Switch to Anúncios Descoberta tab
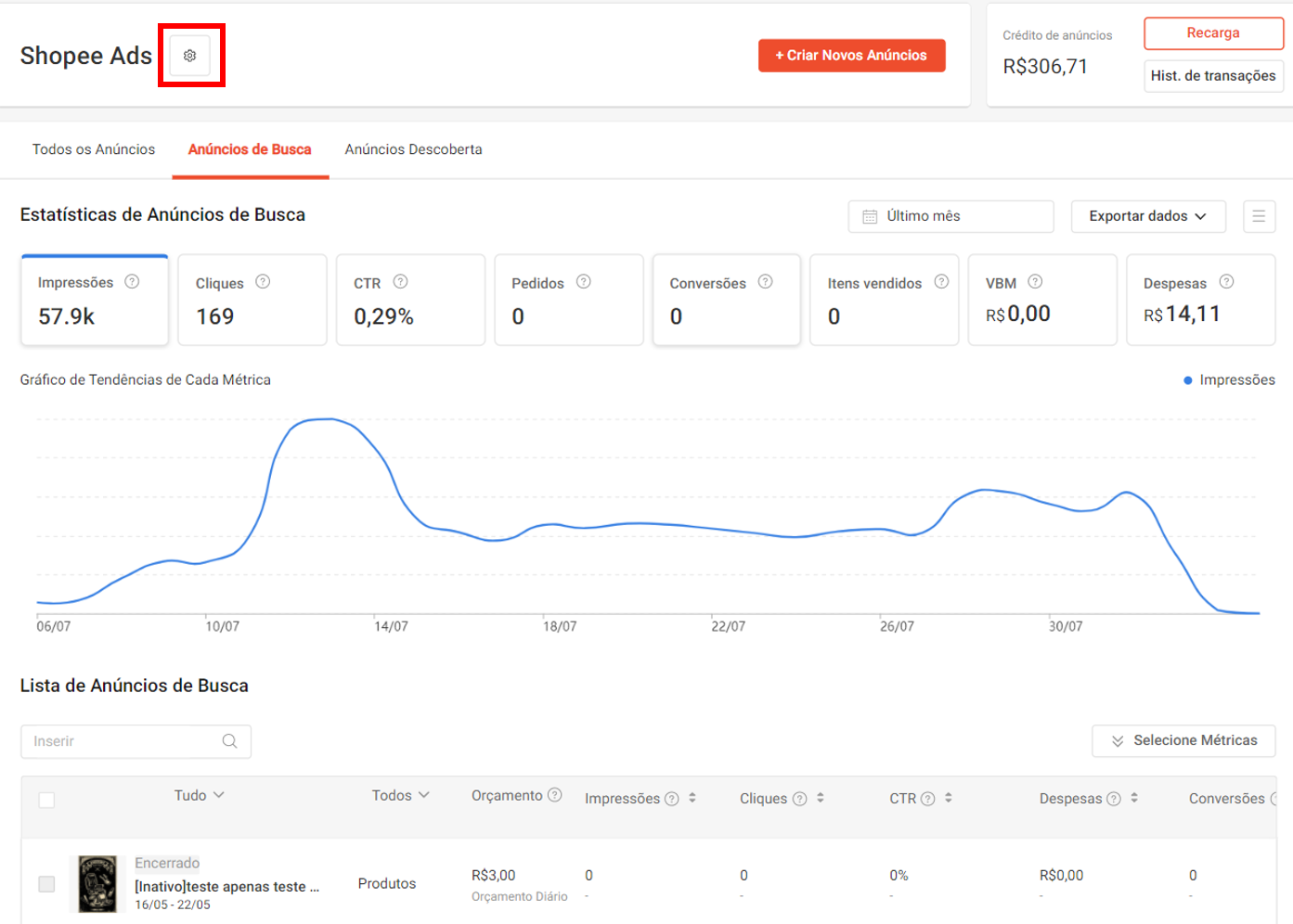Viewport: 1293px width, 924px height. (x=413, y=149)
